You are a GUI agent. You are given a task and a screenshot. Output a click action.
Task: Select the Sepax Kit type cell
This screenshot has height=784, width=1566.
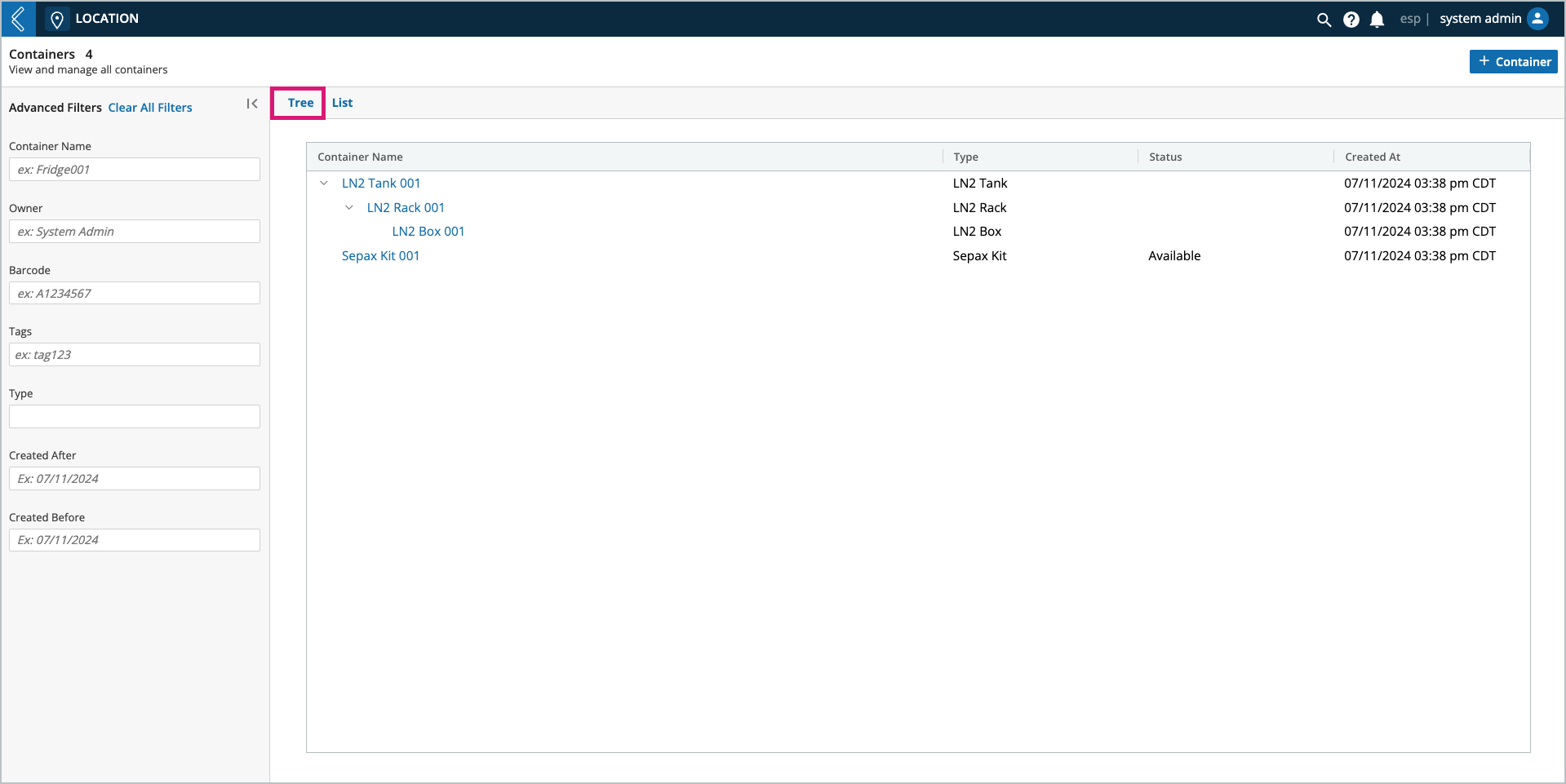tap(979, 256)
